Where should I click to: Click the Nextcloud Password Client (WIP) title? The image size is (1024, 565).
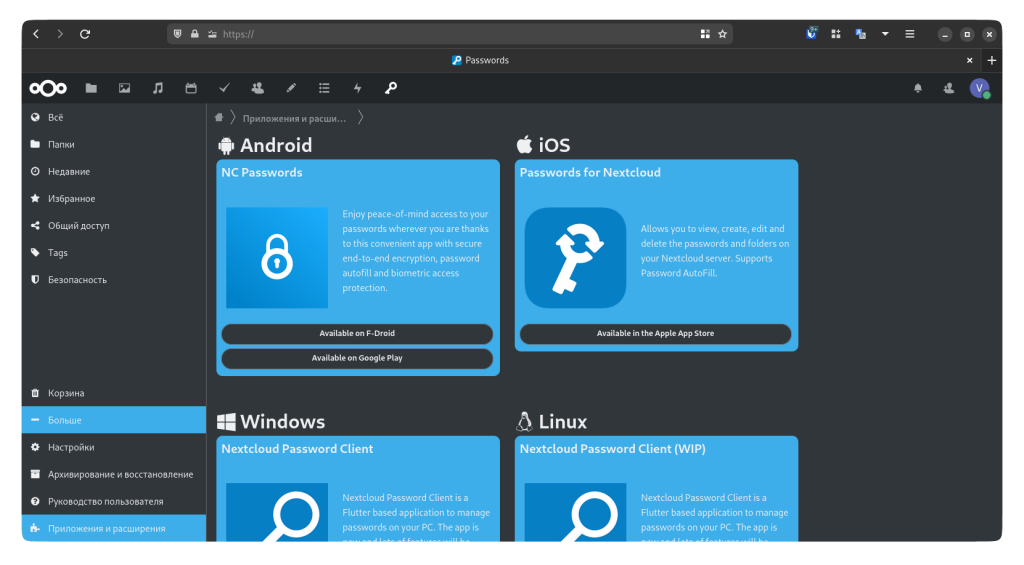tap(613, 449)
